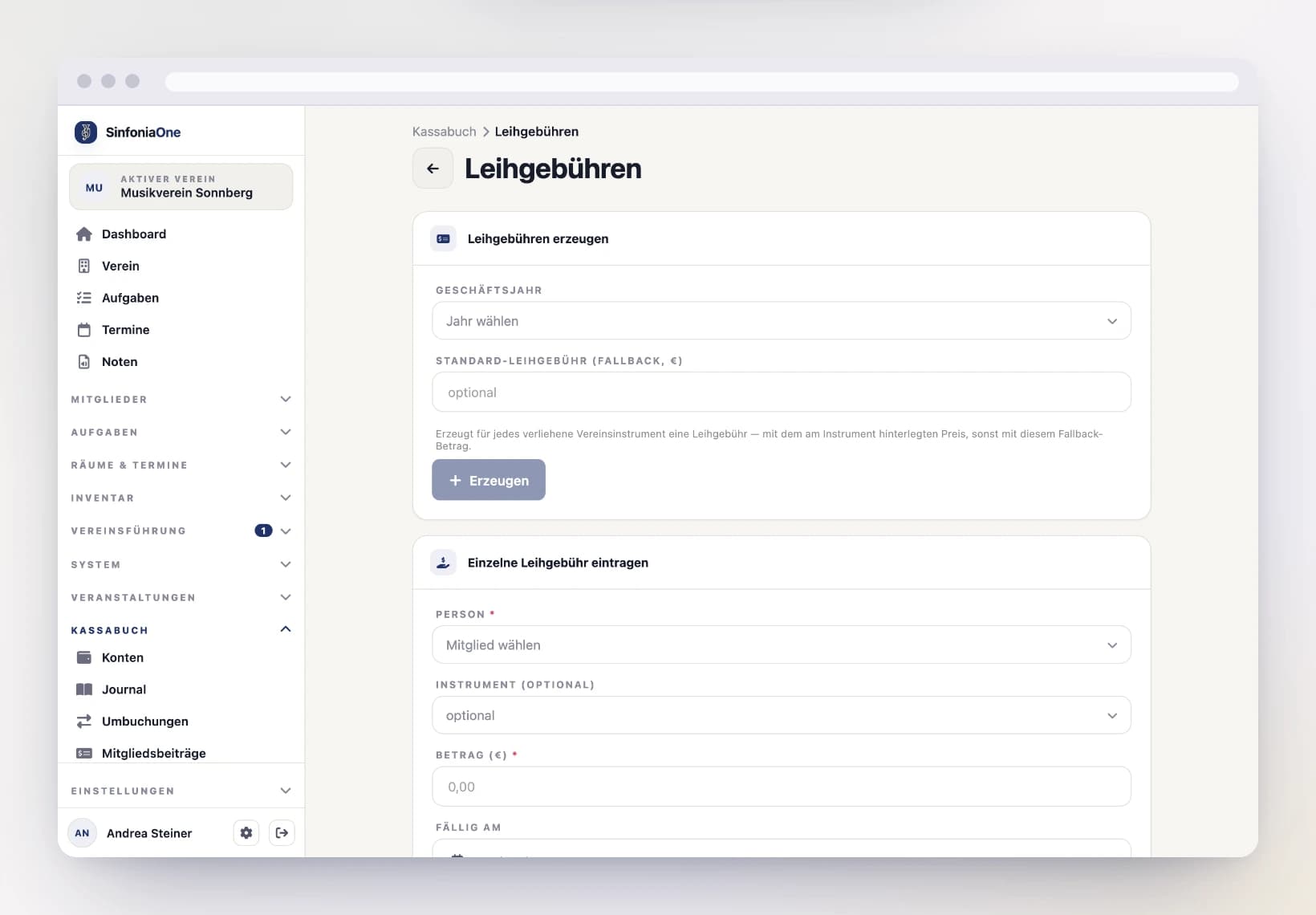Viewport: 1316px width, 915px height.
Task: Open Umbuchungen in Kassabuch menu
Action: click(x=181, y=722)
